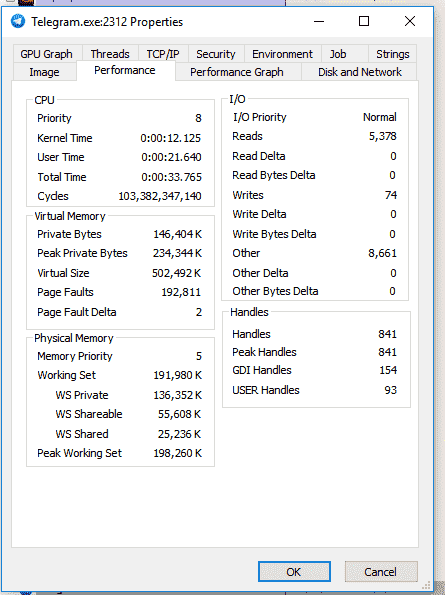The image size is (445, 595).
Task: Click the Cycles value 103,382,347,140
Action: pyautogui.click(x=160, y=196)
